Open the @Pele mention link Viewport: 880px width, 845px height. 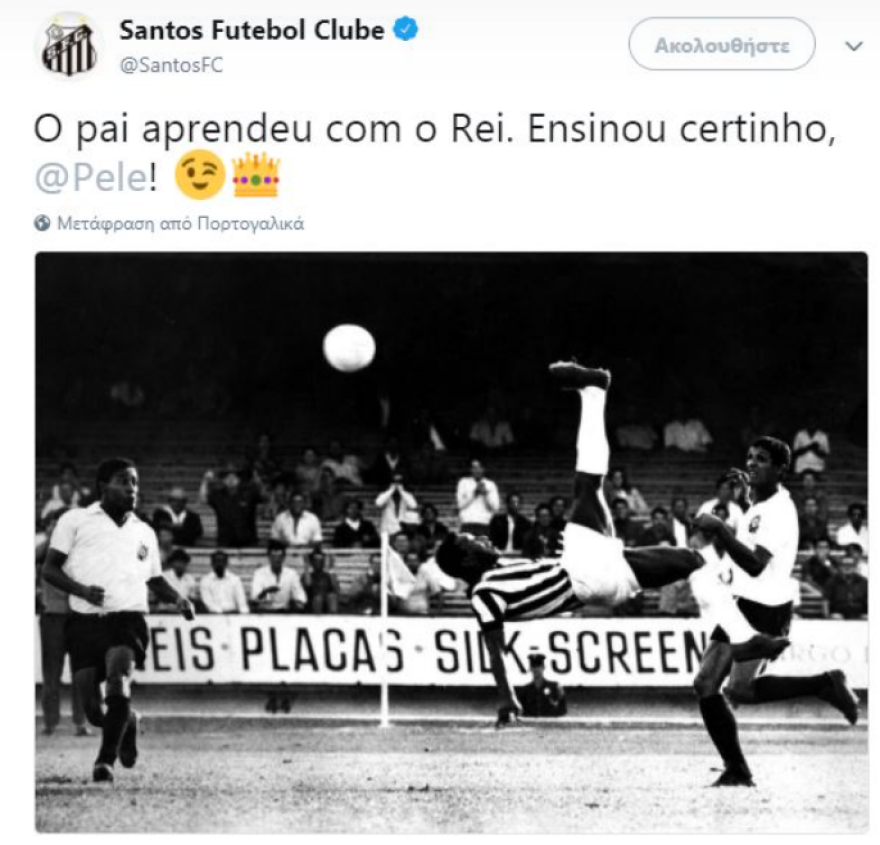pyautogui.click(x=91, y=178)
